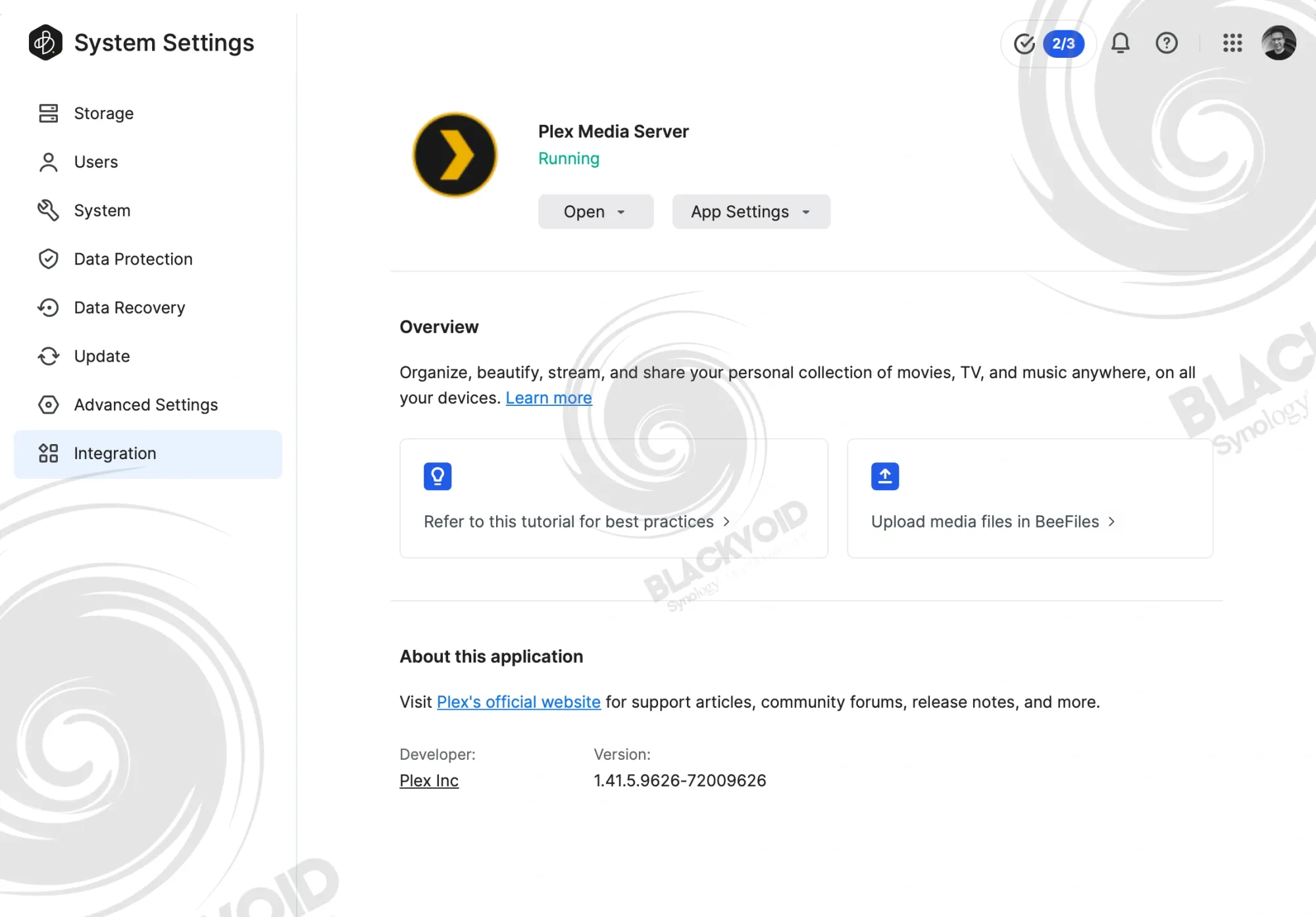Image resolution: width=1316 pixels, height=917 pixels.
Task: Click the Version: label
Action: coord(622,755)
